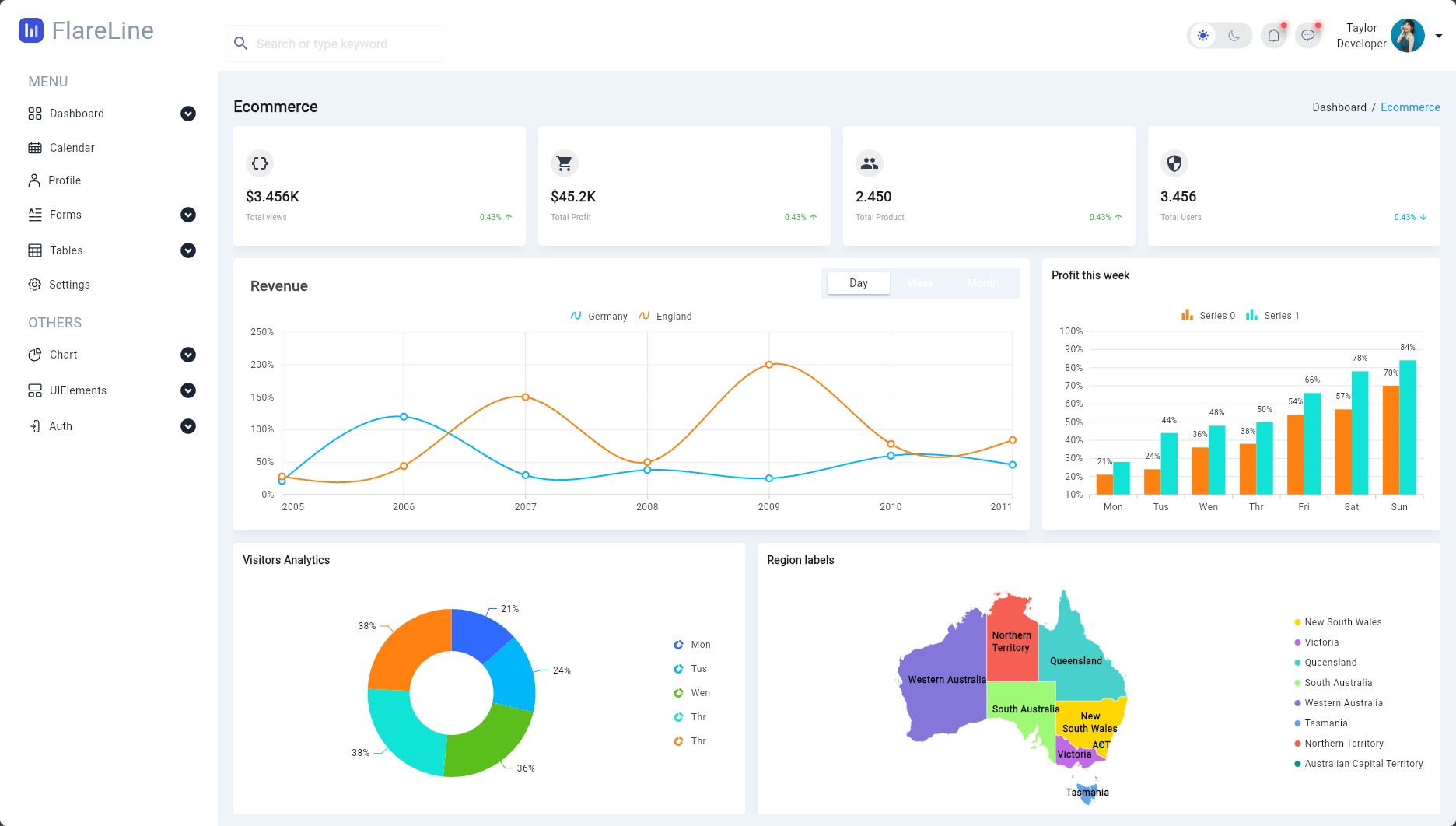
Task: Open the Taylor user profile dropdown
Action: [1438, 36]
